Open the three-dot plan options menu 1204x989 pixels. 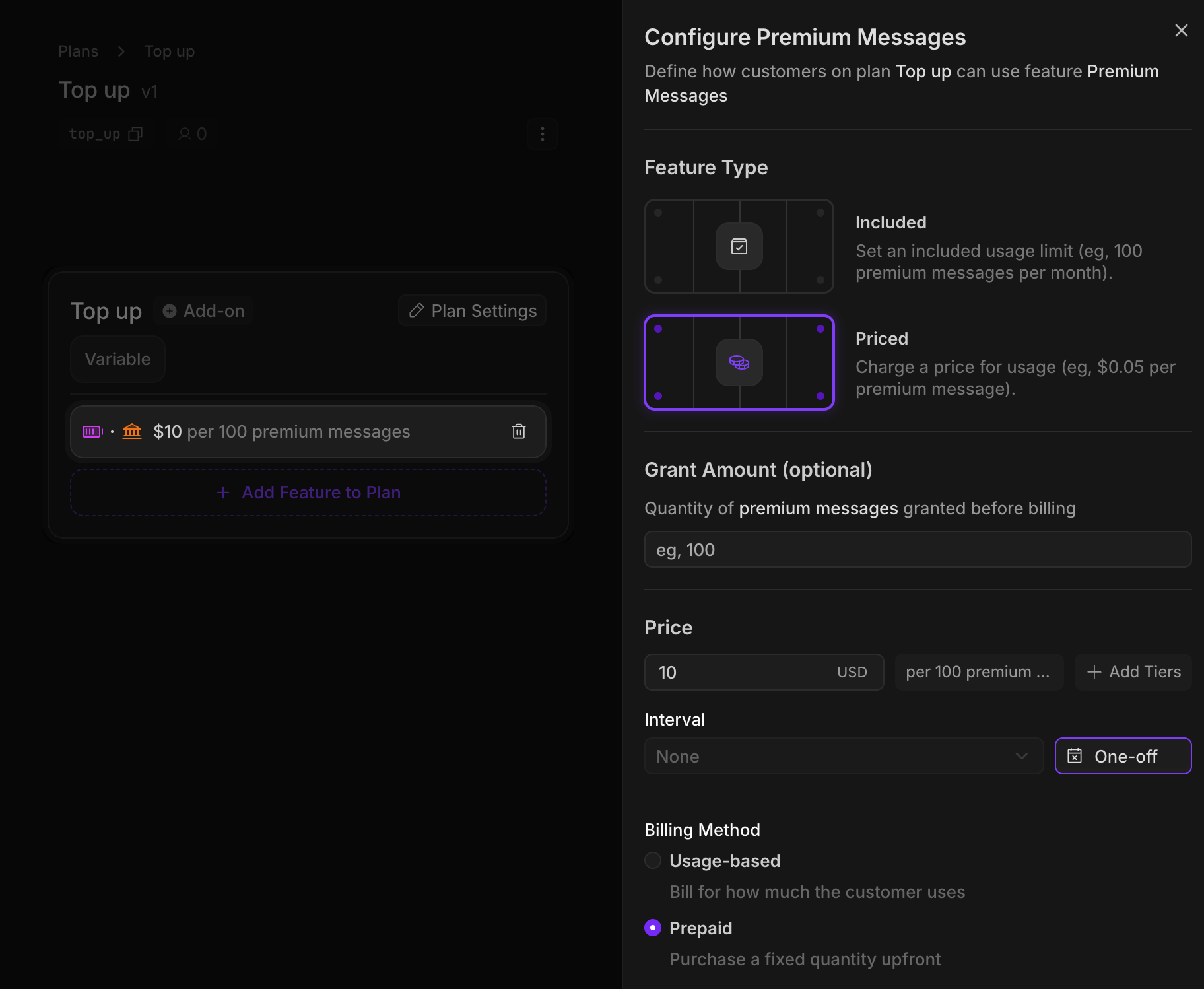point(543,134)
